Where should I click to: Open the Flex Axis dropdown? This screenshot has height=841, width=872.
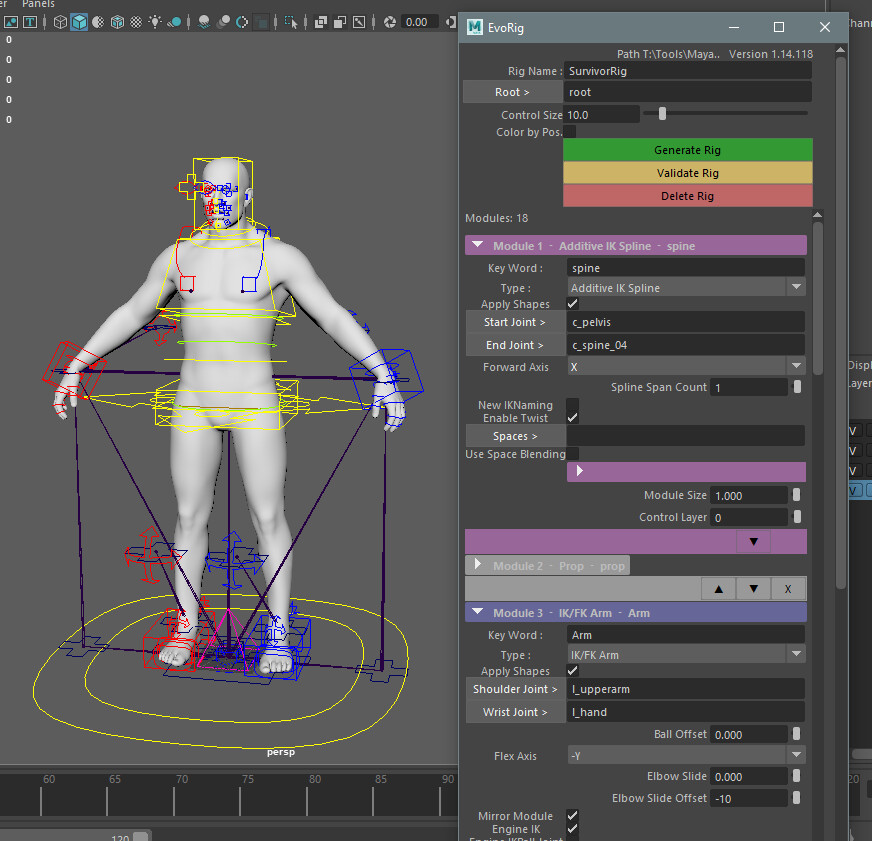tap(796, 755)
